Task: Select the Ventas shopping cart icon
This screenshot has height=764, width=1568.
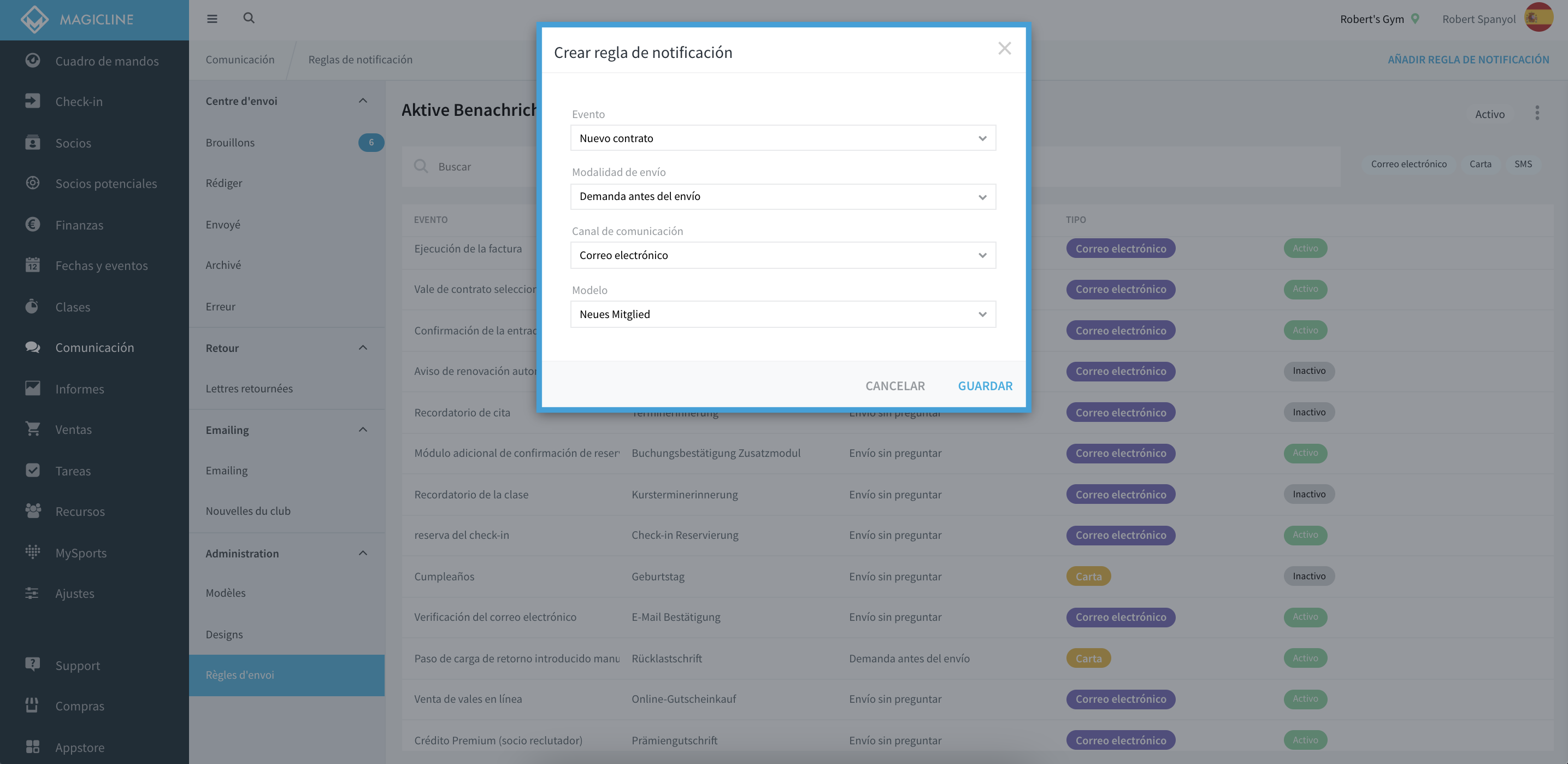Action: (32, 428)
